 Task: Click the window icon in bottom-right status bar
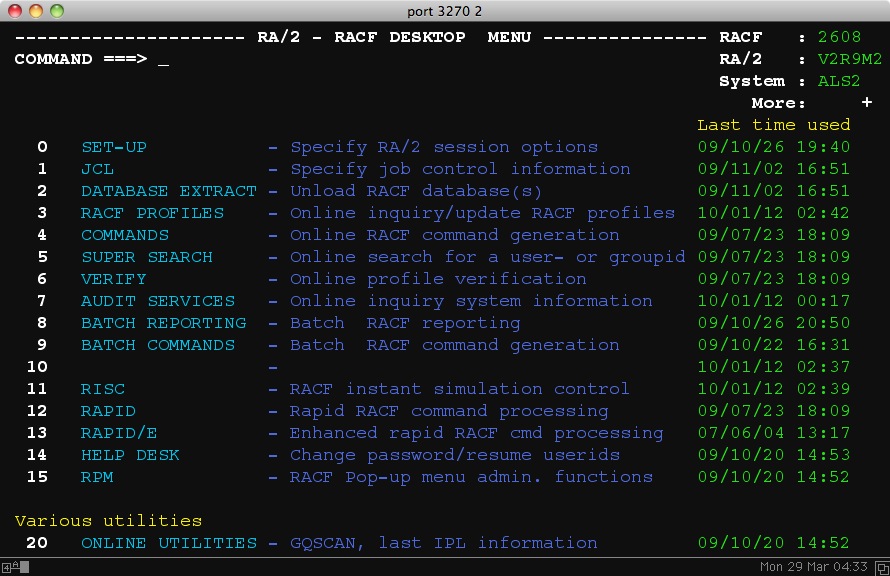(x=882, y=567)
